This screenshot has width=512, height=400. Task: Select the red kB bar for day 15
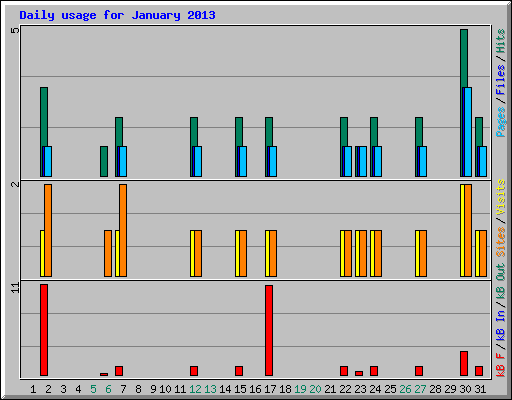(239, 371)
